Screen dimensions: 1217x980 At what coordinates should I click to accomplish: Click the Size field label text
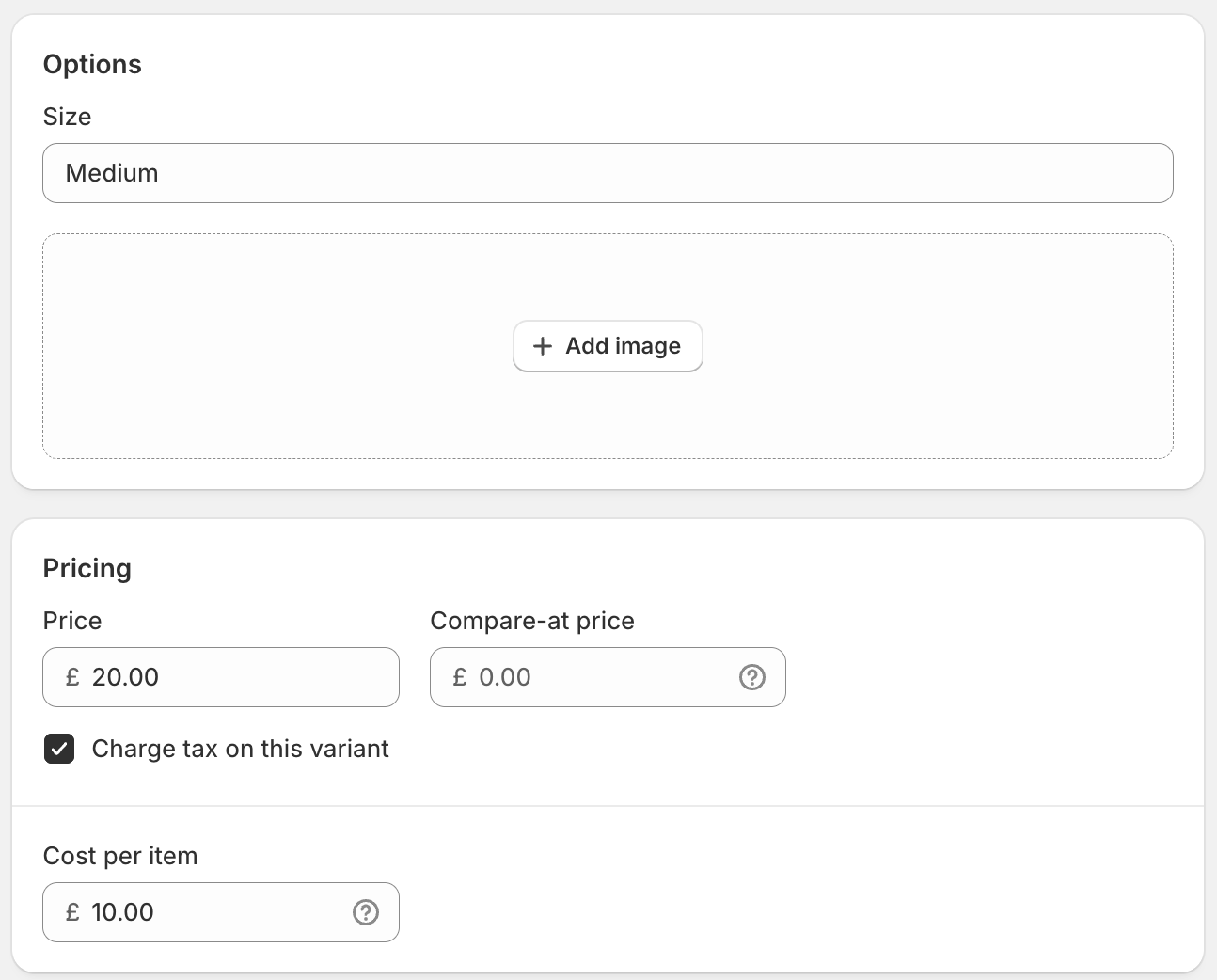[x=66, y=117]
